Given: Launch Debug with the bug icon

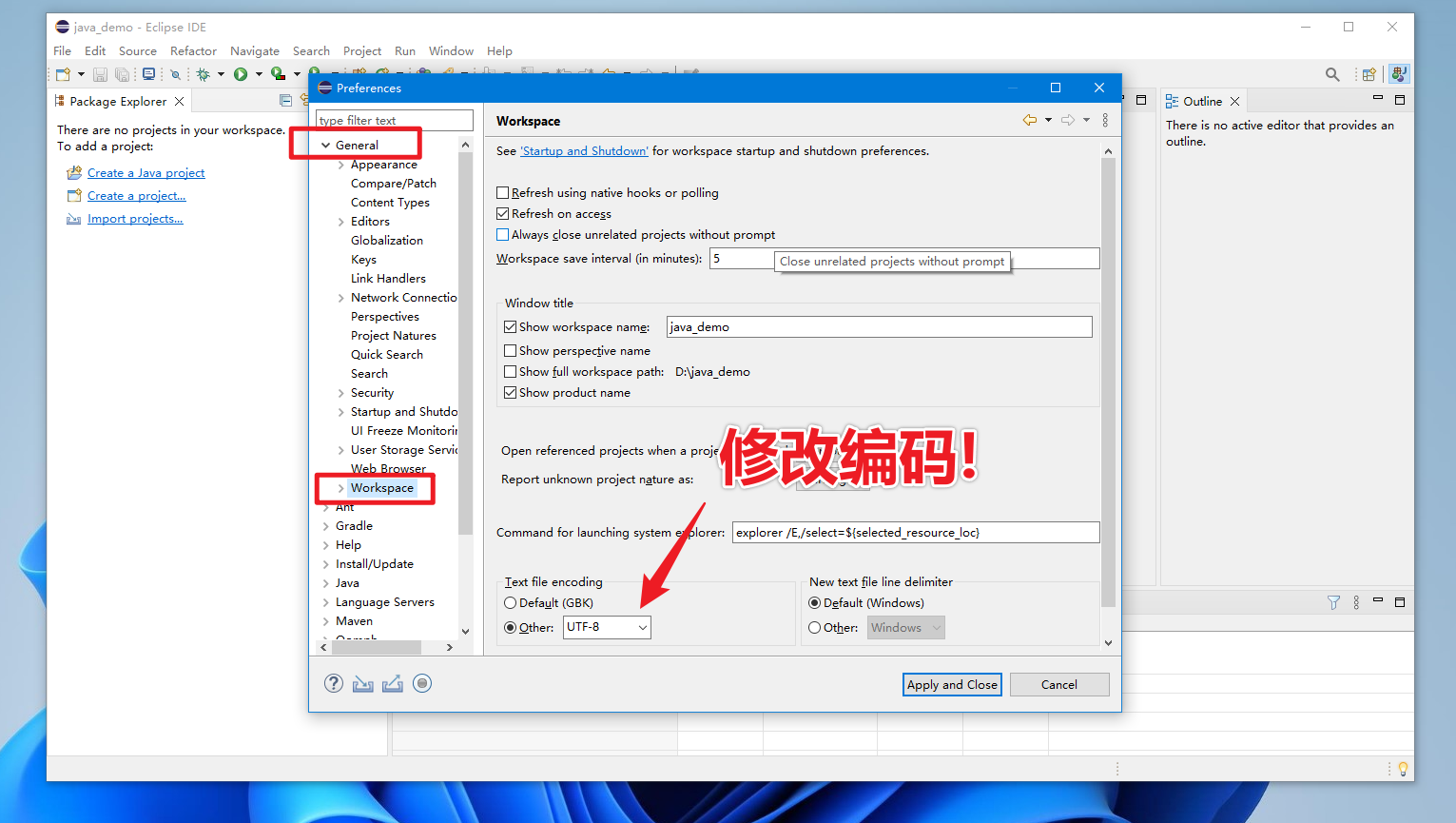Looking at the screenshot, I should pos(203,74).
